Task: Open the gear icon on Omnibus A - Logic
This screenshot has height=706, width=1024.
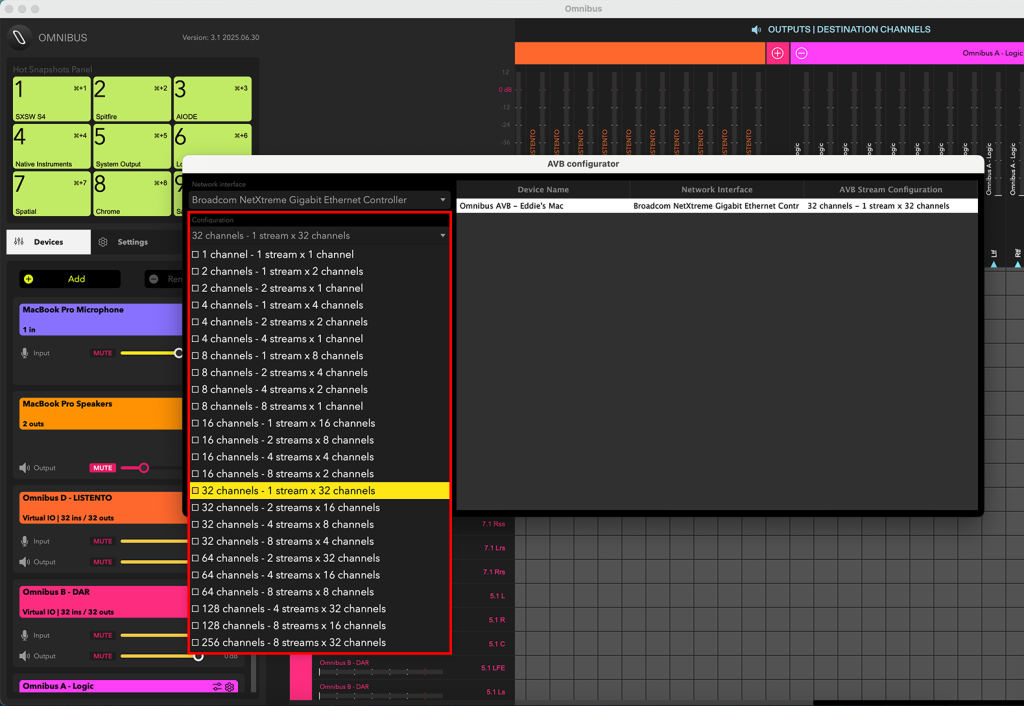Action: click(x=229, y=686)
